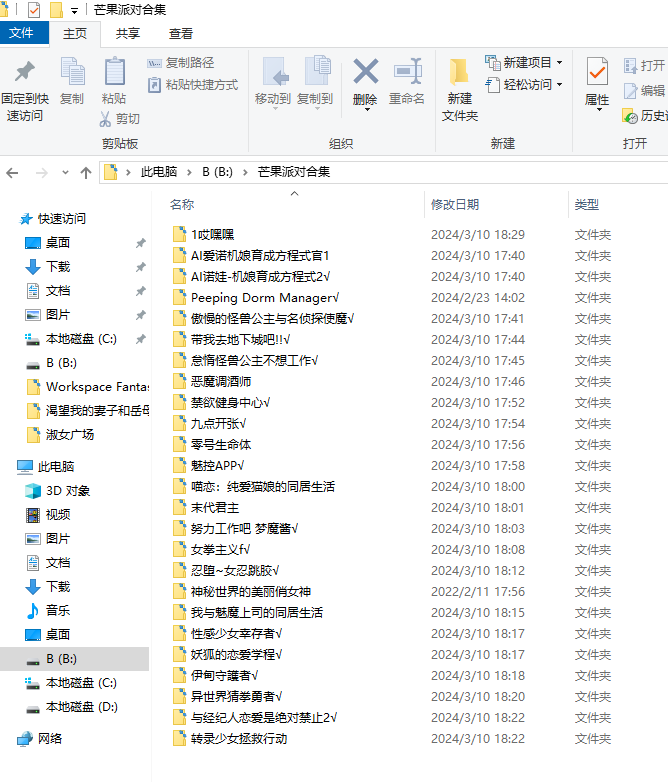Sort by the Date modified column header
668x782 pixels.
pos(455,205)
